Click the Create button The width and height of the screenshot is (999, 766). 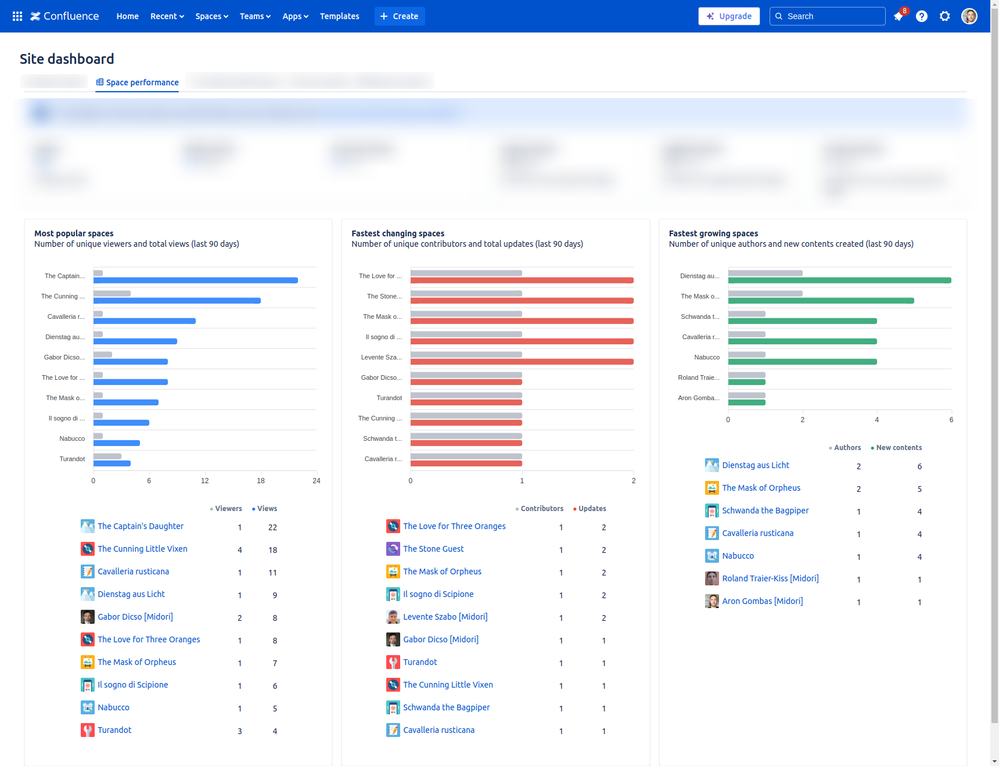399,16
